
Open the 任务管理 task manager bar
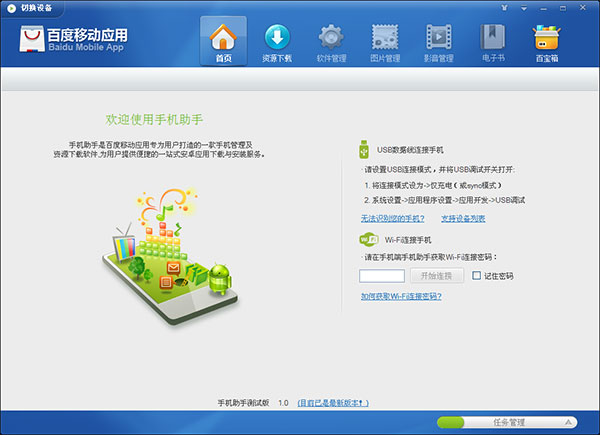[507, 422]
